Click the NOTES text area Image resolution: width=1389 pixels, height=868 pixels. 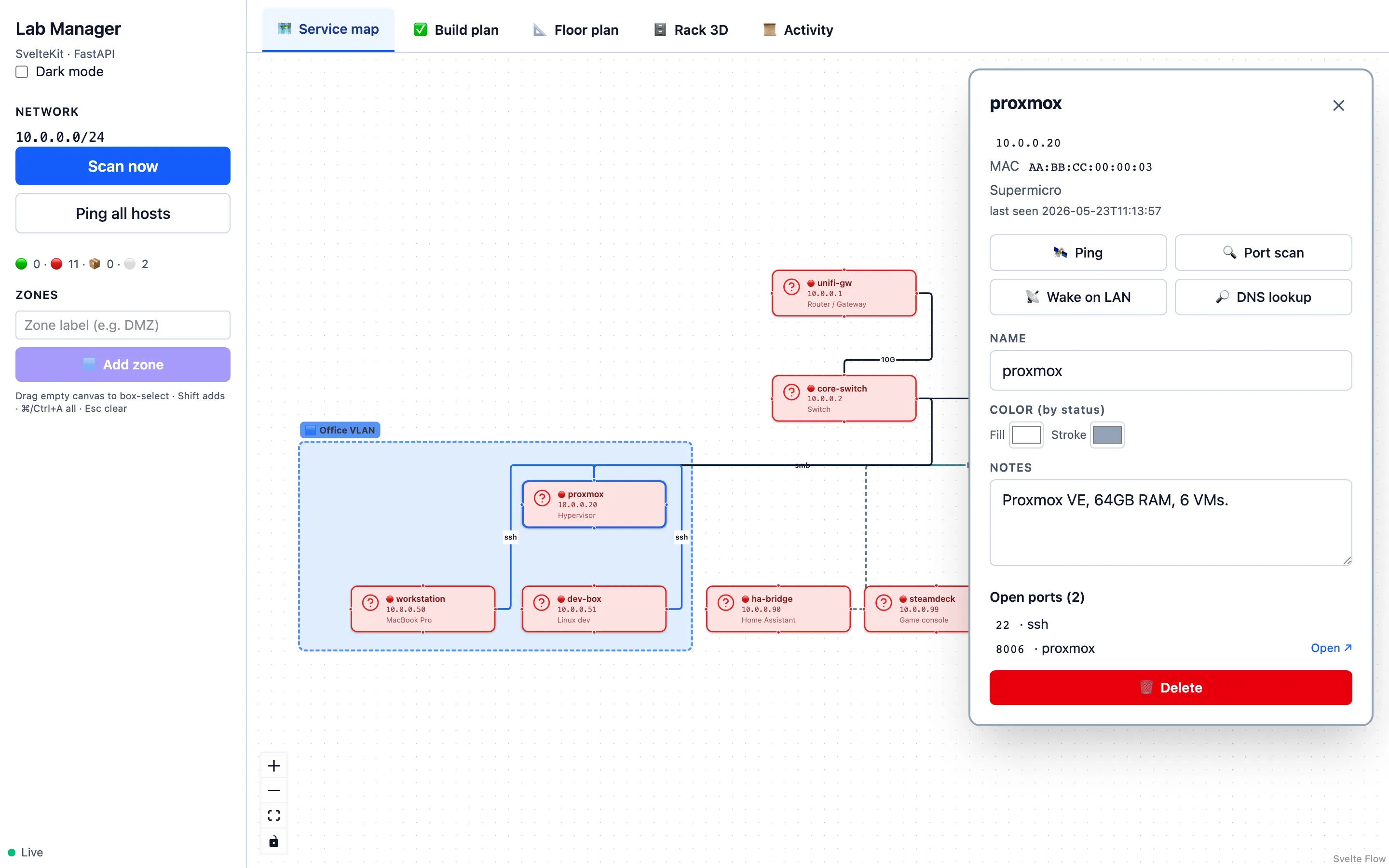coord(1171,522)
